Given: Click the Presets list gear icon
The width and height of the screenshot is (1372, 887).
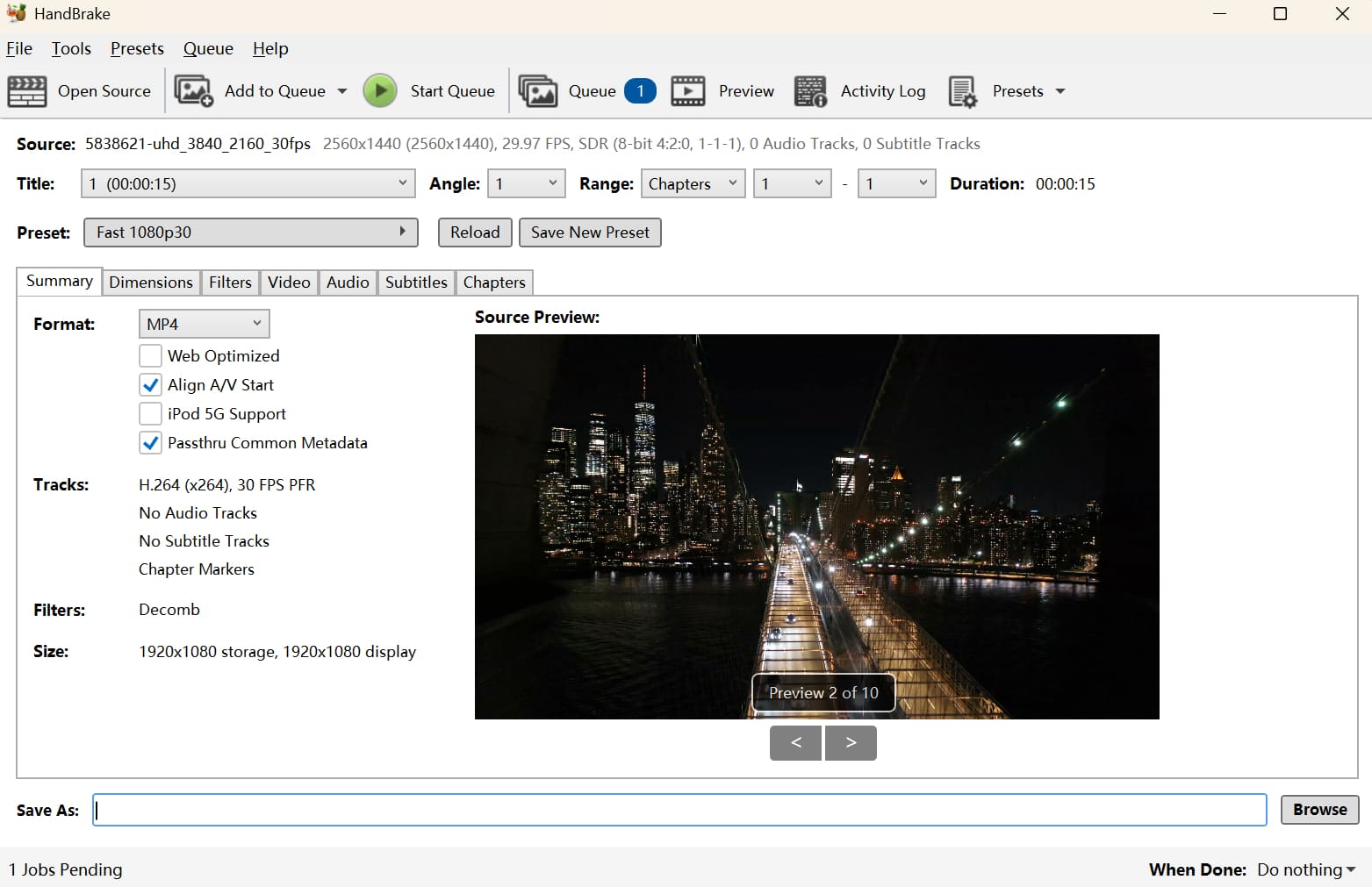Looking at the screenshot, I should pyautogui.click(x=963, y=91).
